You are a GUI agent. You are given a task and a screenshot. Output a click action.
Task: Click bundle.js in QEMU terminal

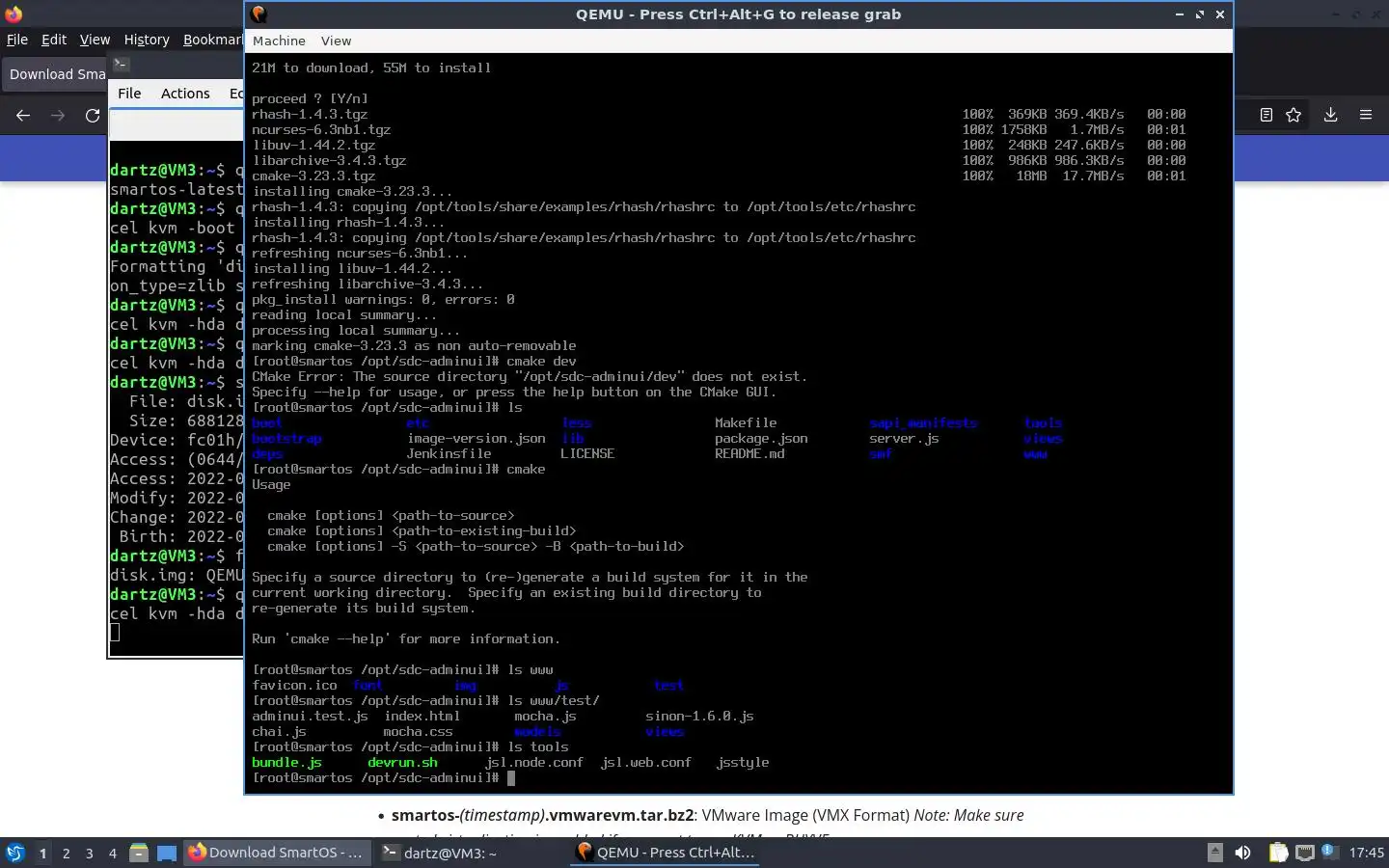coord(286,762)
